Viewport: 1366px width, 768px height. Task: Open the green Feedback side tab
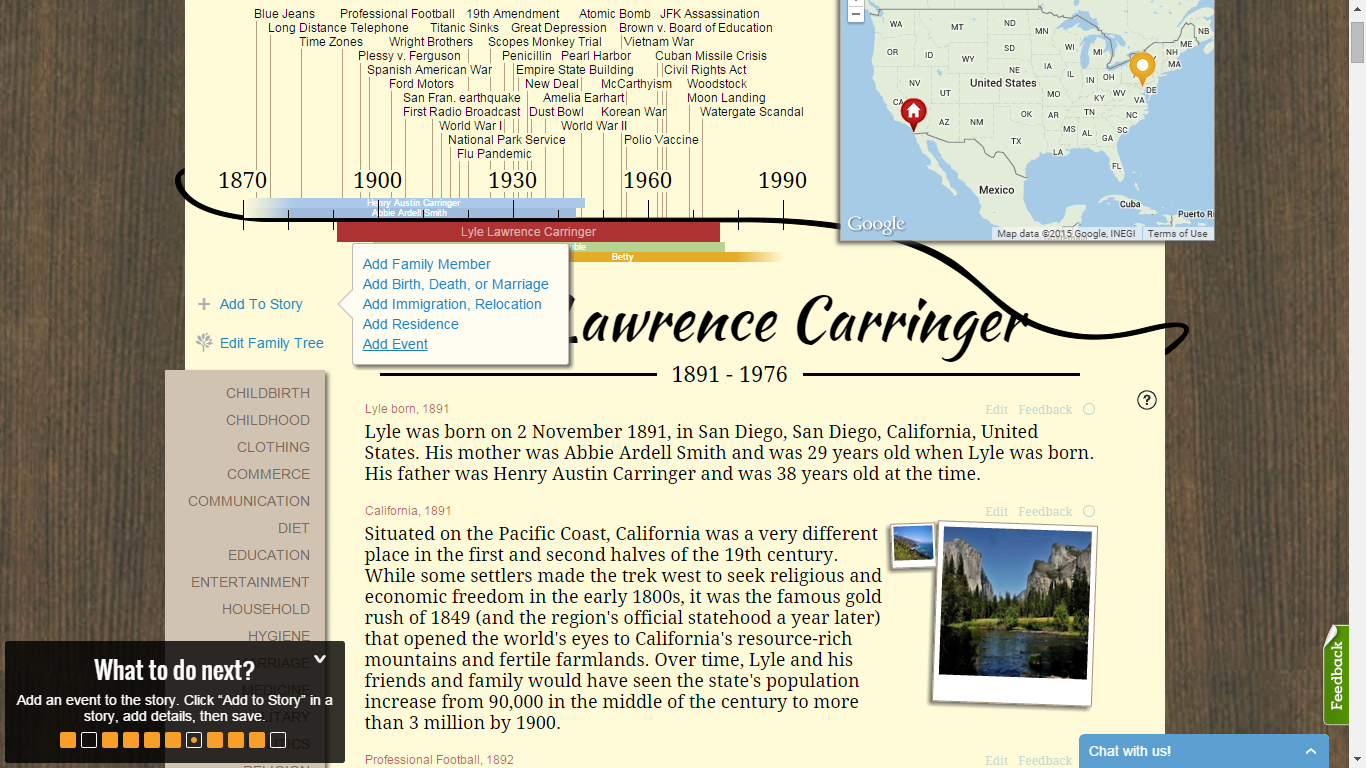coord(1336,675)
